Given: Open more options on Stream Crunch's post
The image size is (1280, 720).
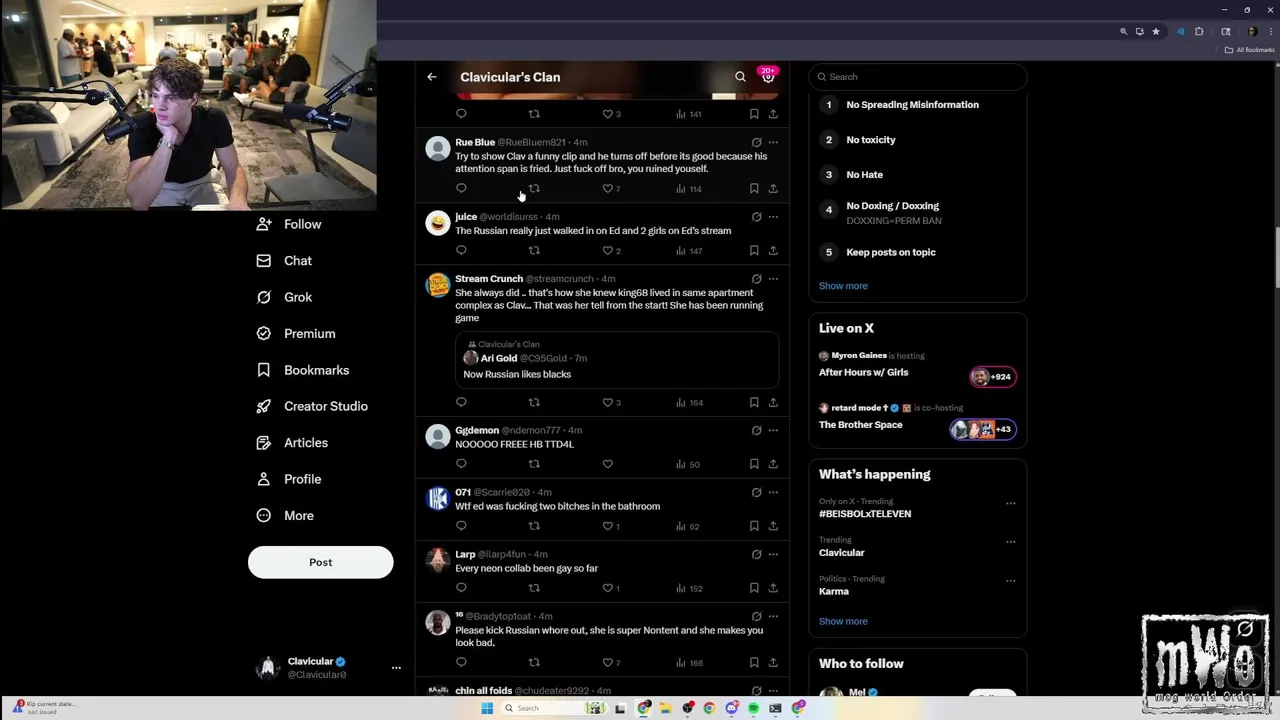Looking at the screenshot, I should coord(773,279).
